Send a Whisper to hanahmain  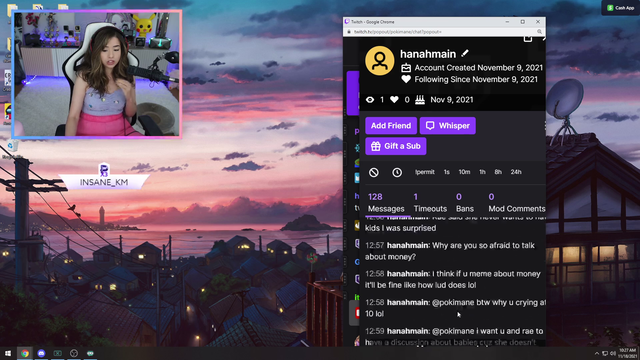coord(448,126)
